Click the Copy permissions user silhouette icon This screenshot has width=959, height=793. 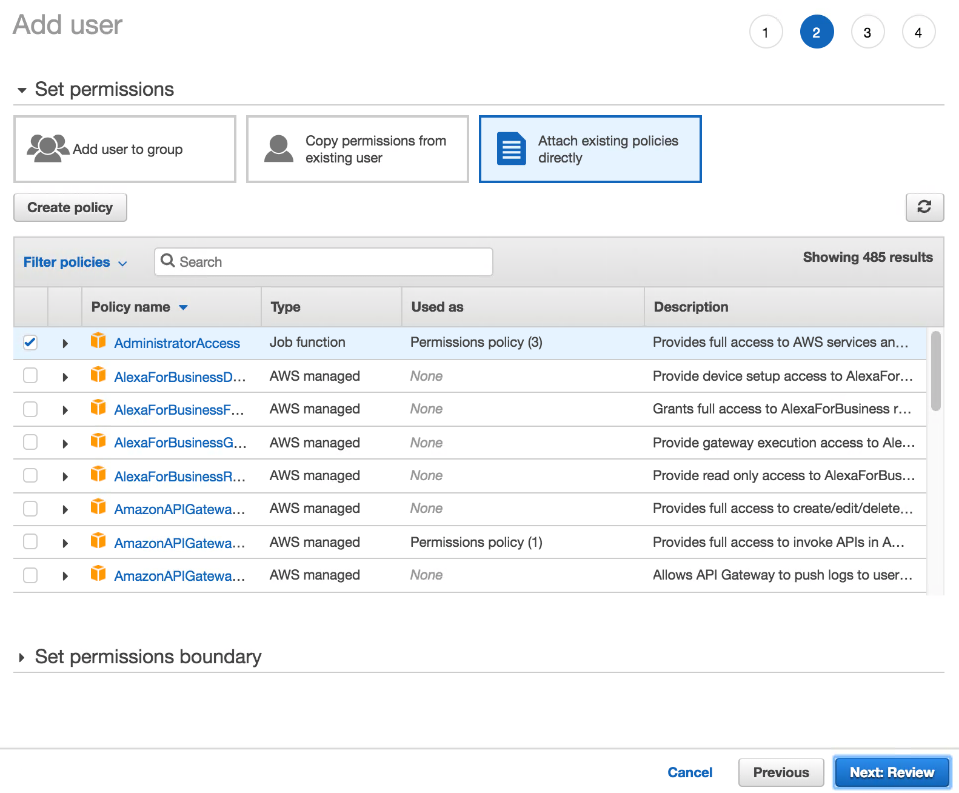[x=278, y=149]
